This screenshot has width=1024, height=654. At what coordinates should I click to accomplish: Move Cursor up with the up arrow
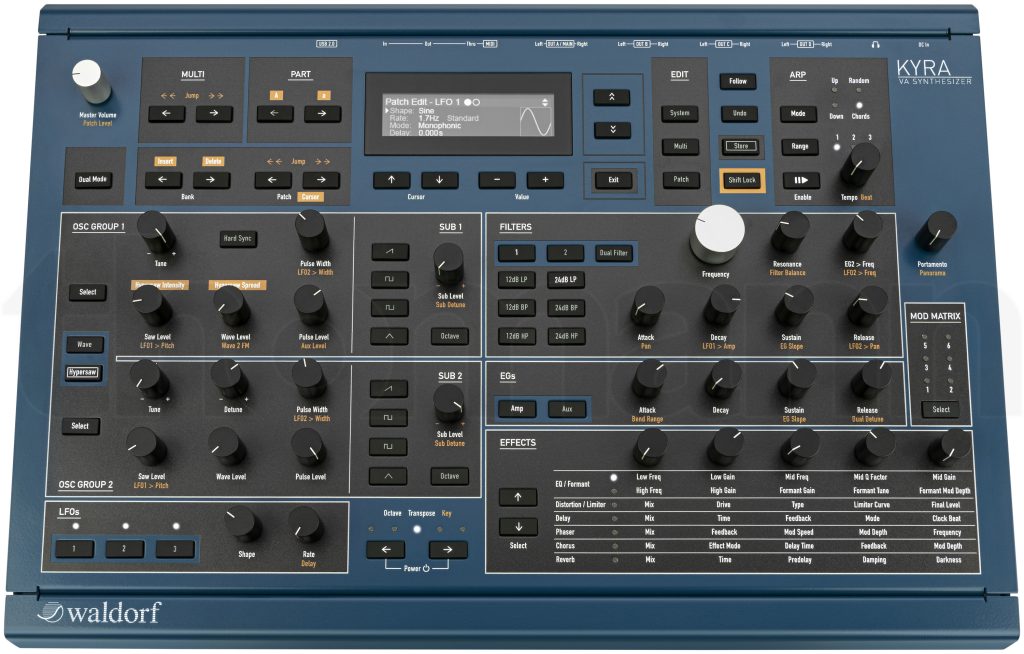coord(392,180)
